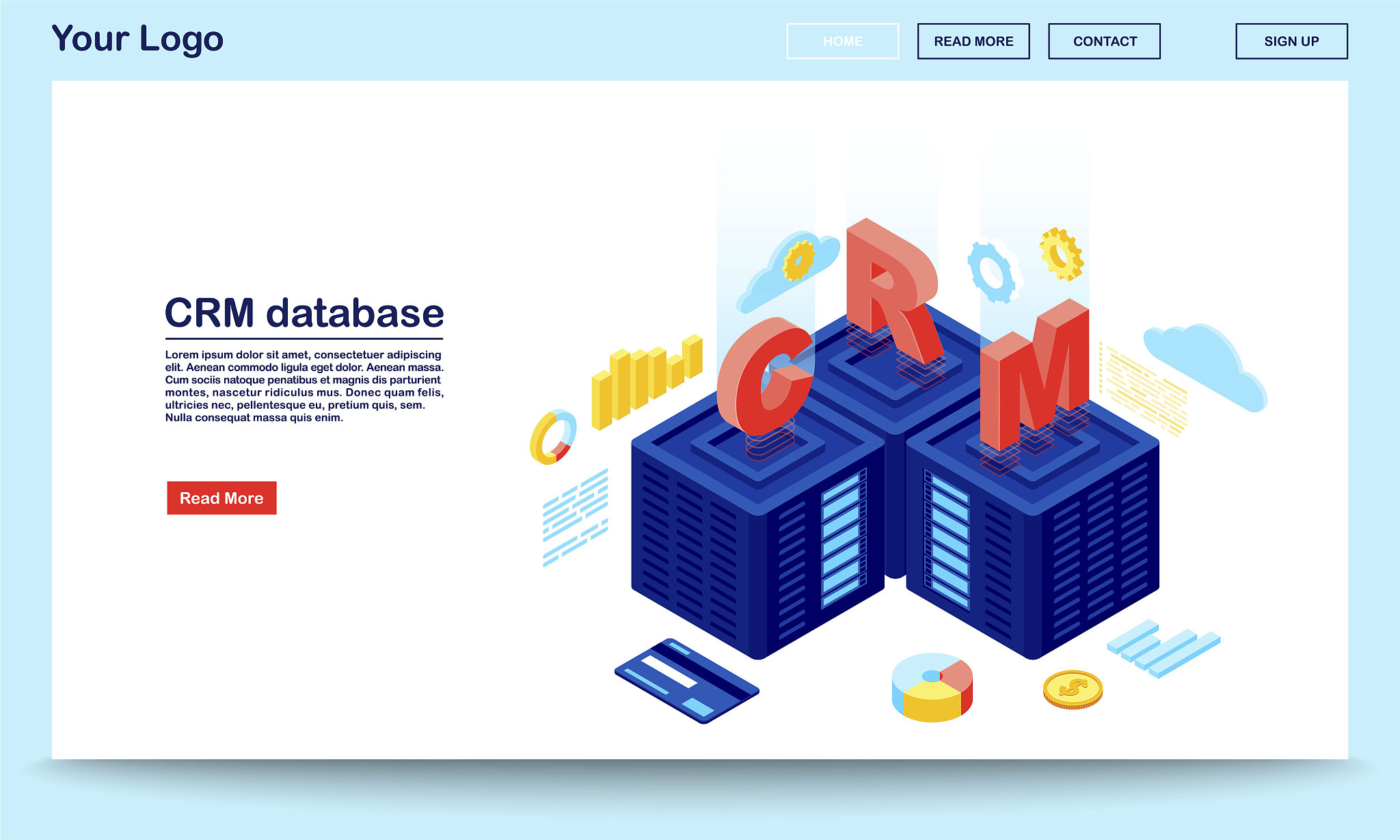Click the blue credit card icon
1400x840 pixels.
(x=686, y=681)
